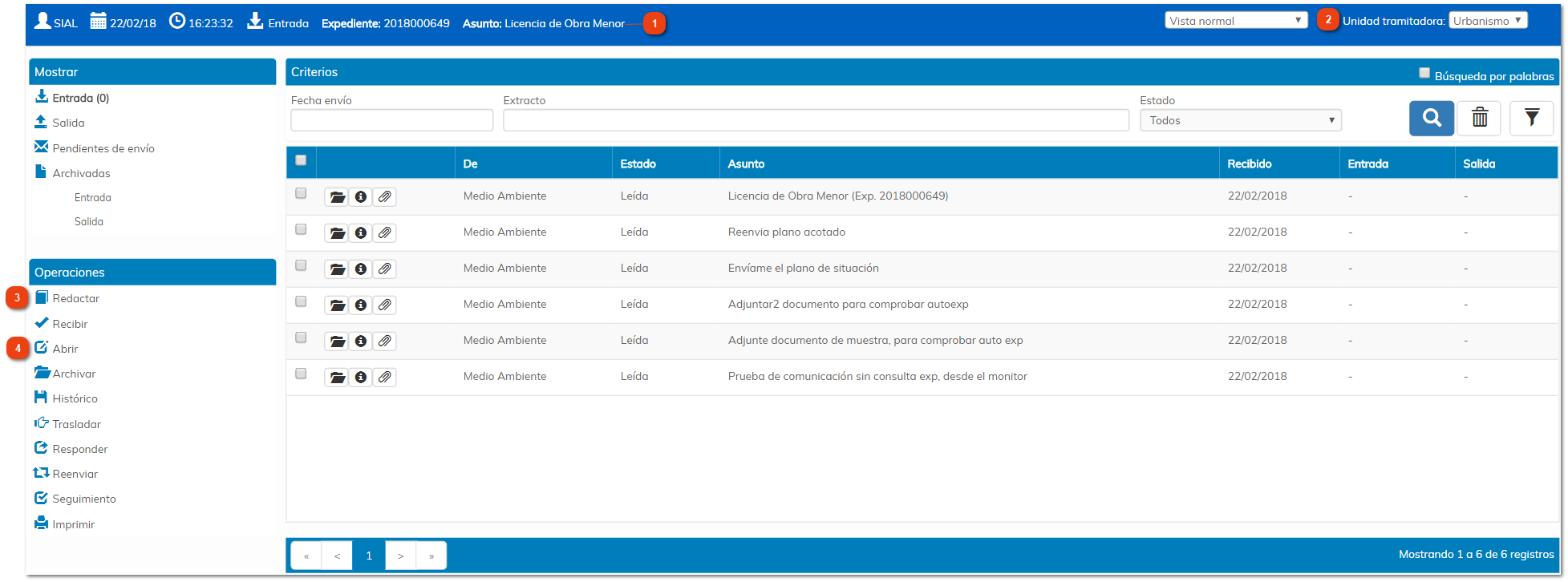Viewport: 1568px width, 582px height.
Task: Go to previous page with < button
Action: click(338, 556)
